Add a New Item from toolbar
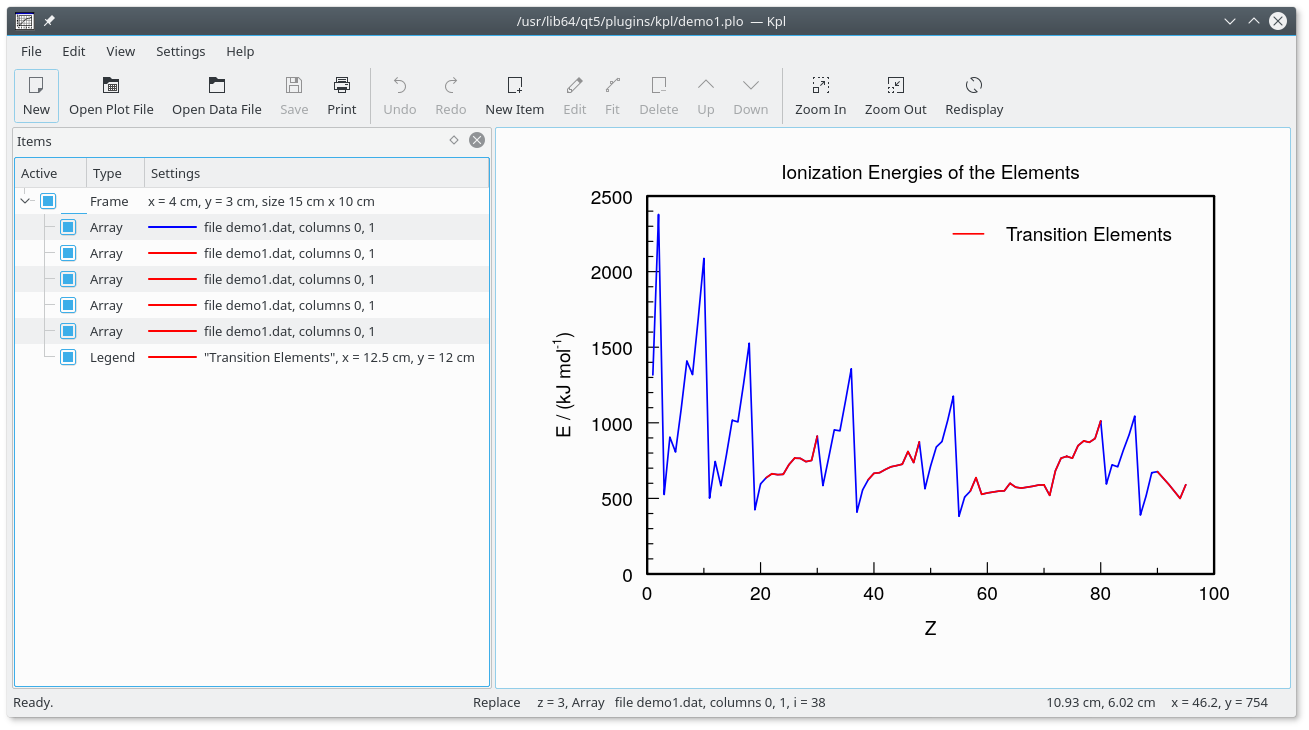The height and width of the screenshot is (730, 1309). (515, 96)
